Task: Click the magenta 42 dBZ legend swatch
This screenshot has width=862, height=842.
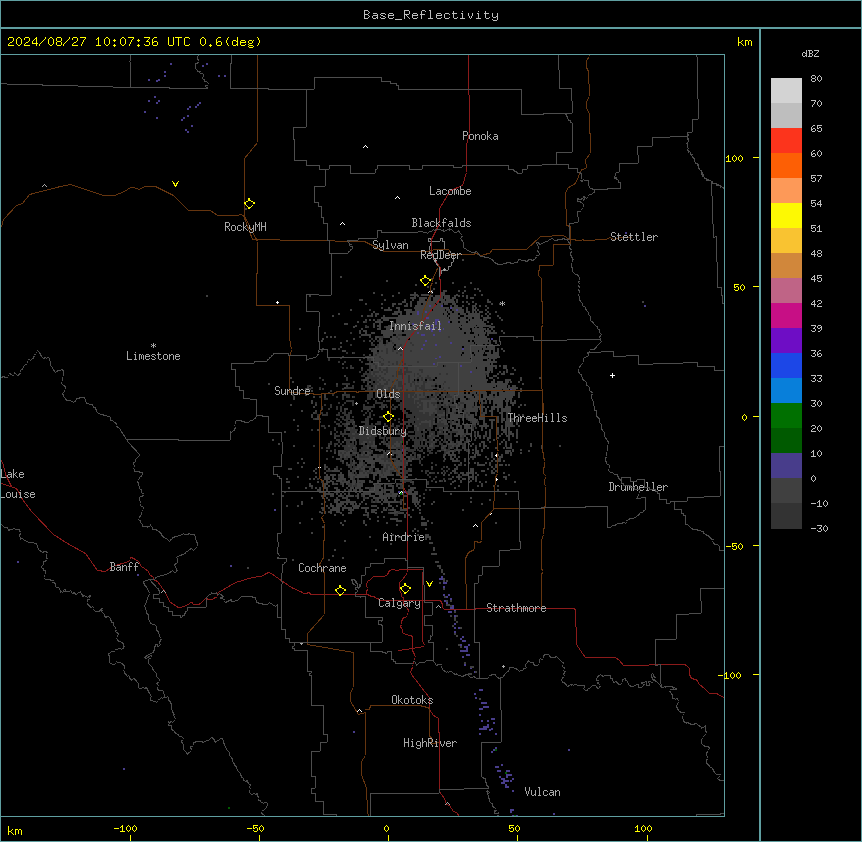Action: [x=786, y=315]
